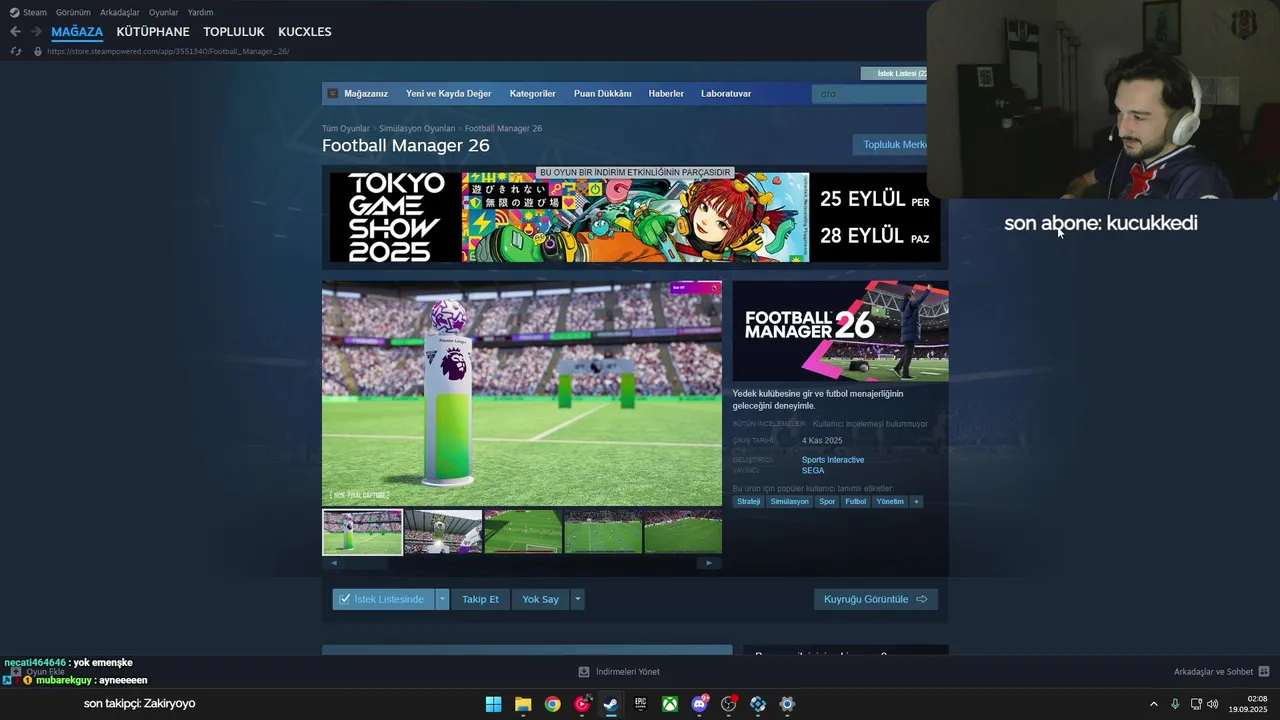Open the İstek Listesi button

[894, 74]
